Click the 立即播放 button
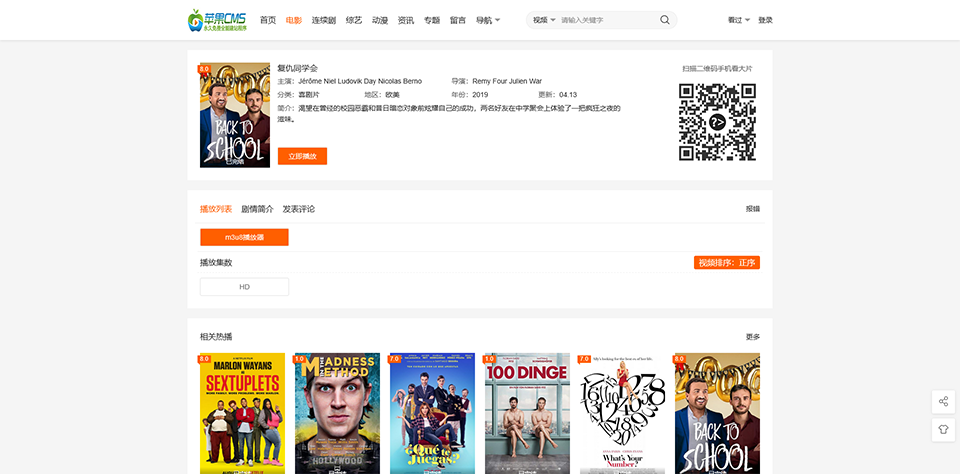Screen dimensions: 960x474 302,156
